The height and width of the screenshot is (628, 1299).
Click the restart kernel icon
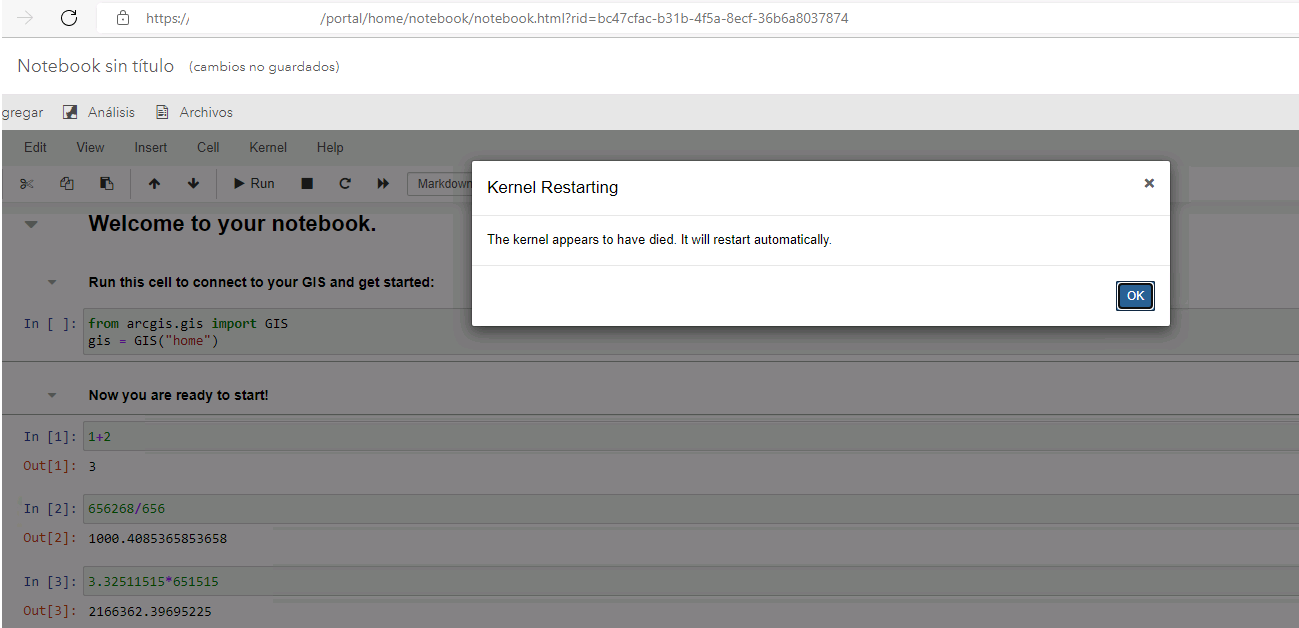tap(343, 183)
